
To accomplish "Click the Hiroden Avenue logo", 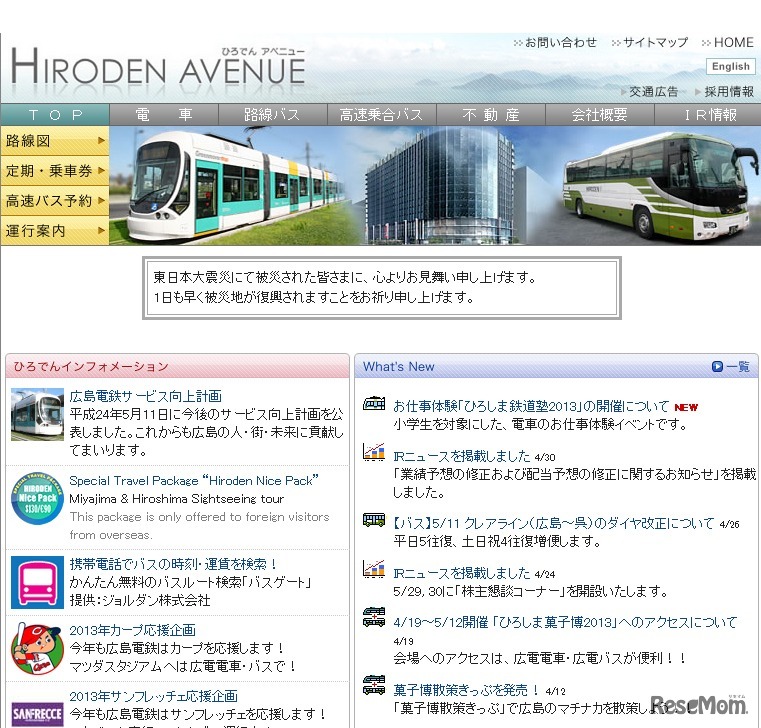I will coord(158,66).
